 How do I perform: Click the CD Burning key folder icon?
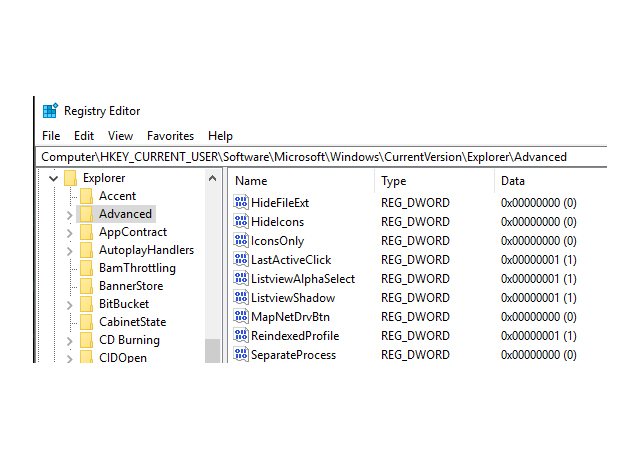point(87,340)
